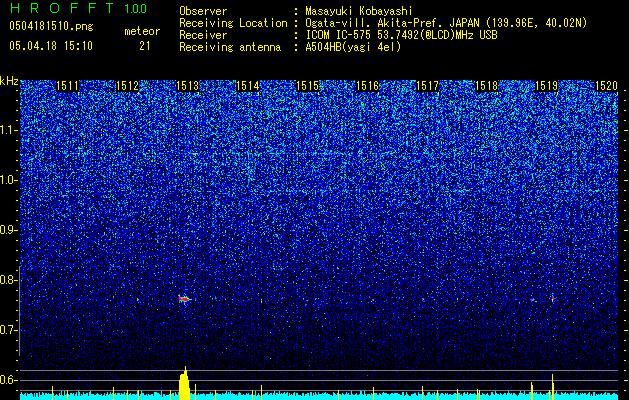Click the "Receiving antenna" label
This screenshot has height=400, width=629.
point(230,47)
